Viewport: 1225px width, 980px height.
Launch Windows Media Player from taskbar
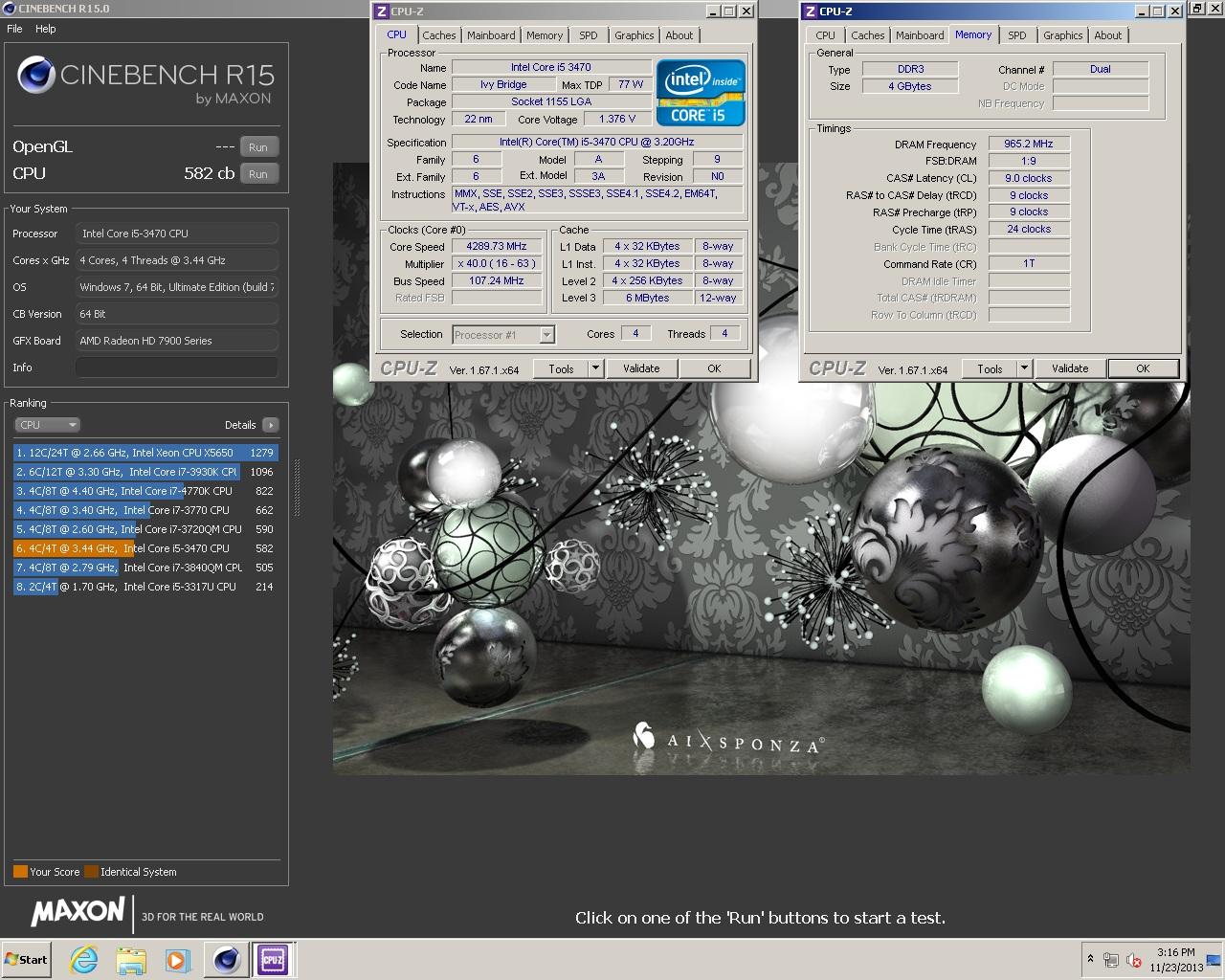177,960
